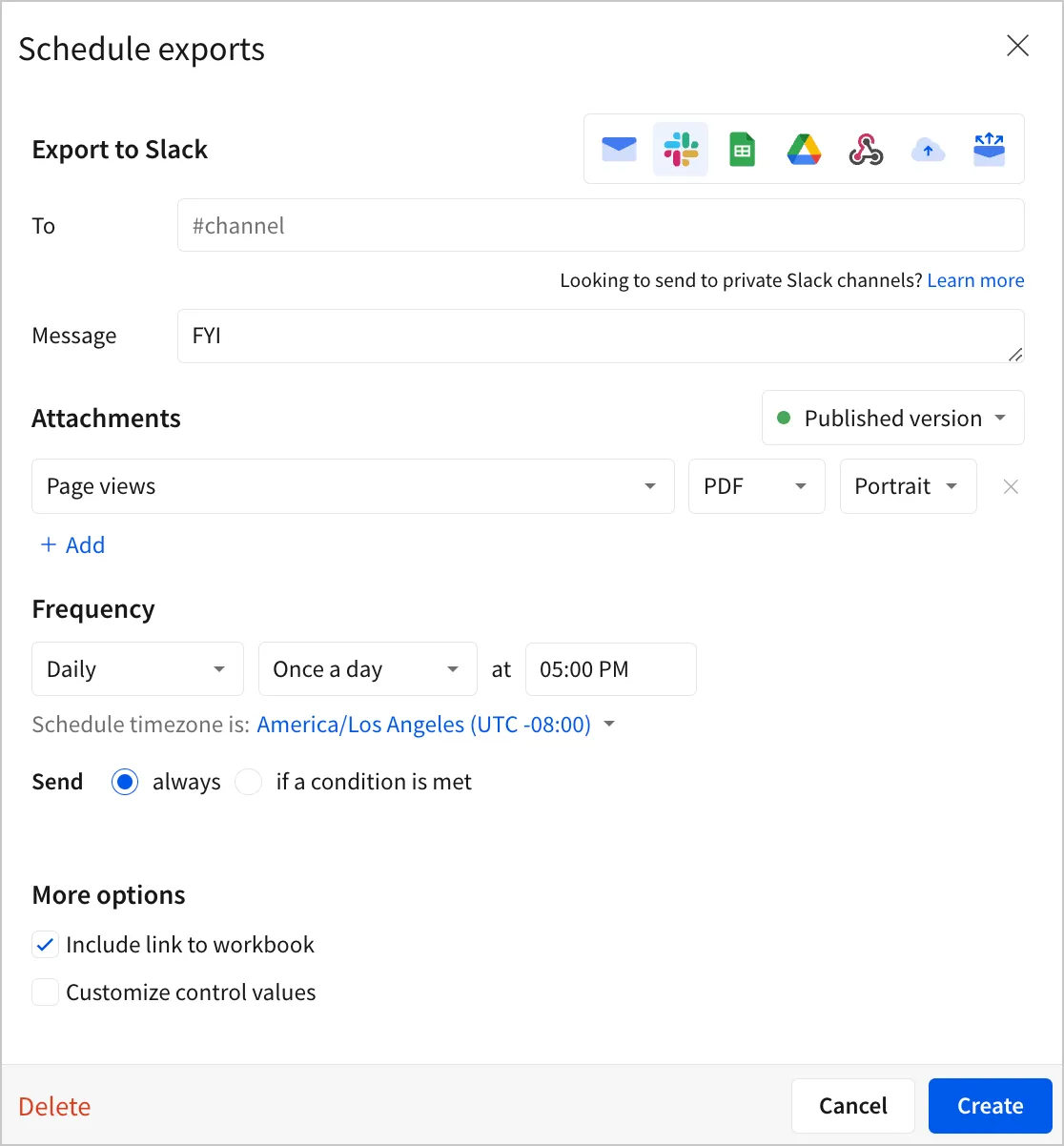This screenshot has width=1064, height=1146.
Task: Choose Google Drive export icon
Action: point(804,150)
